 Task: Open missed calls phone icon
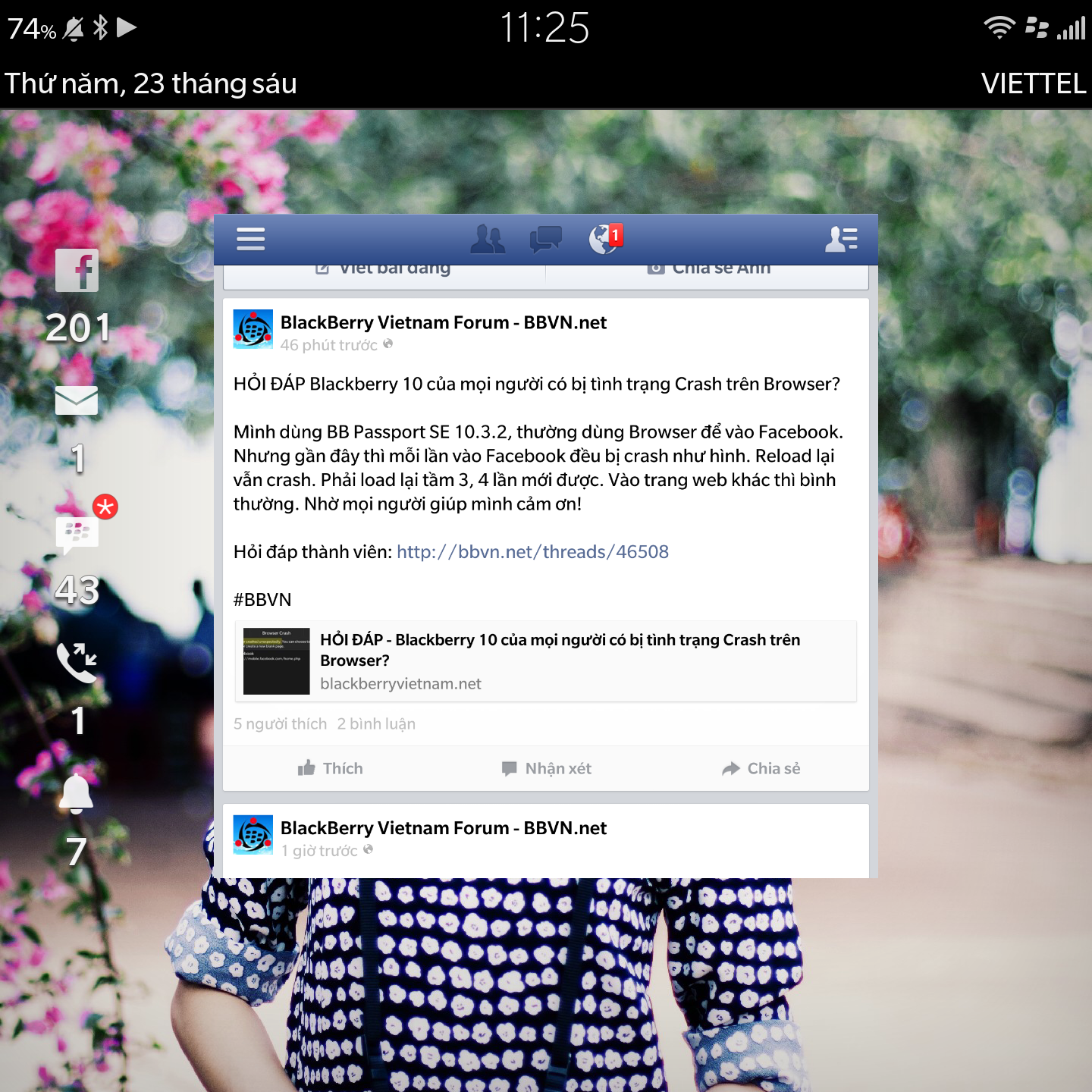click(77, 662)
